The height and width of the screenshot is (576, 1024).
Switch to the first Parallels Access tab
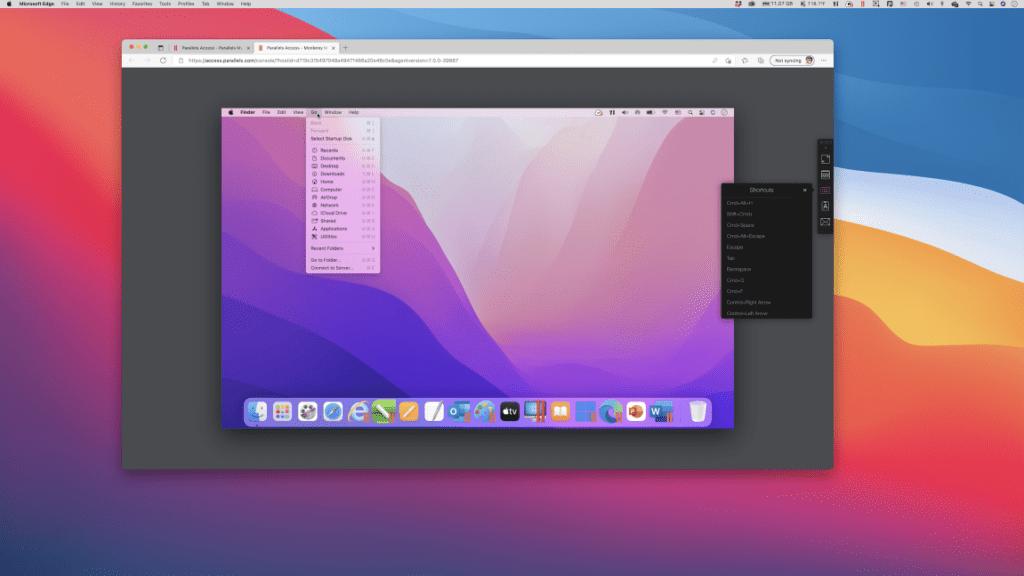[208, 47]
